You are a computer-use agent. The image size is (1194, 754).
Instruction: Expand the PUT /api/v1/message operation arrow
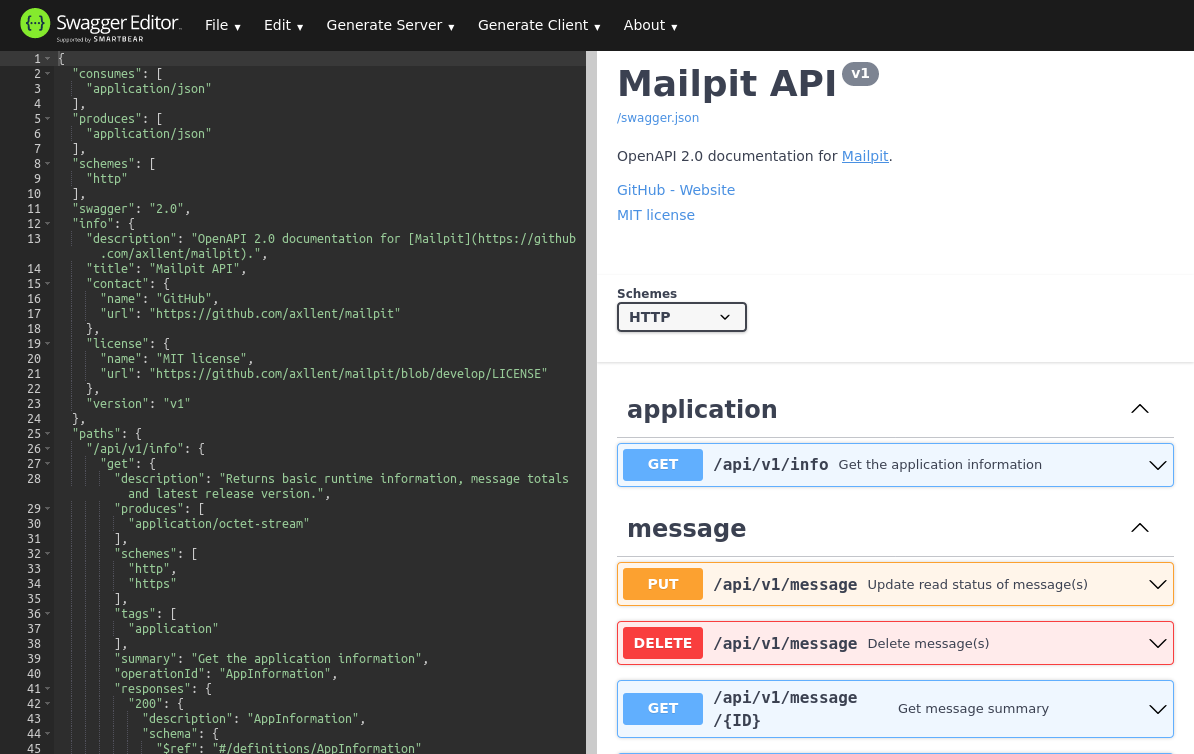[1157, 584]
